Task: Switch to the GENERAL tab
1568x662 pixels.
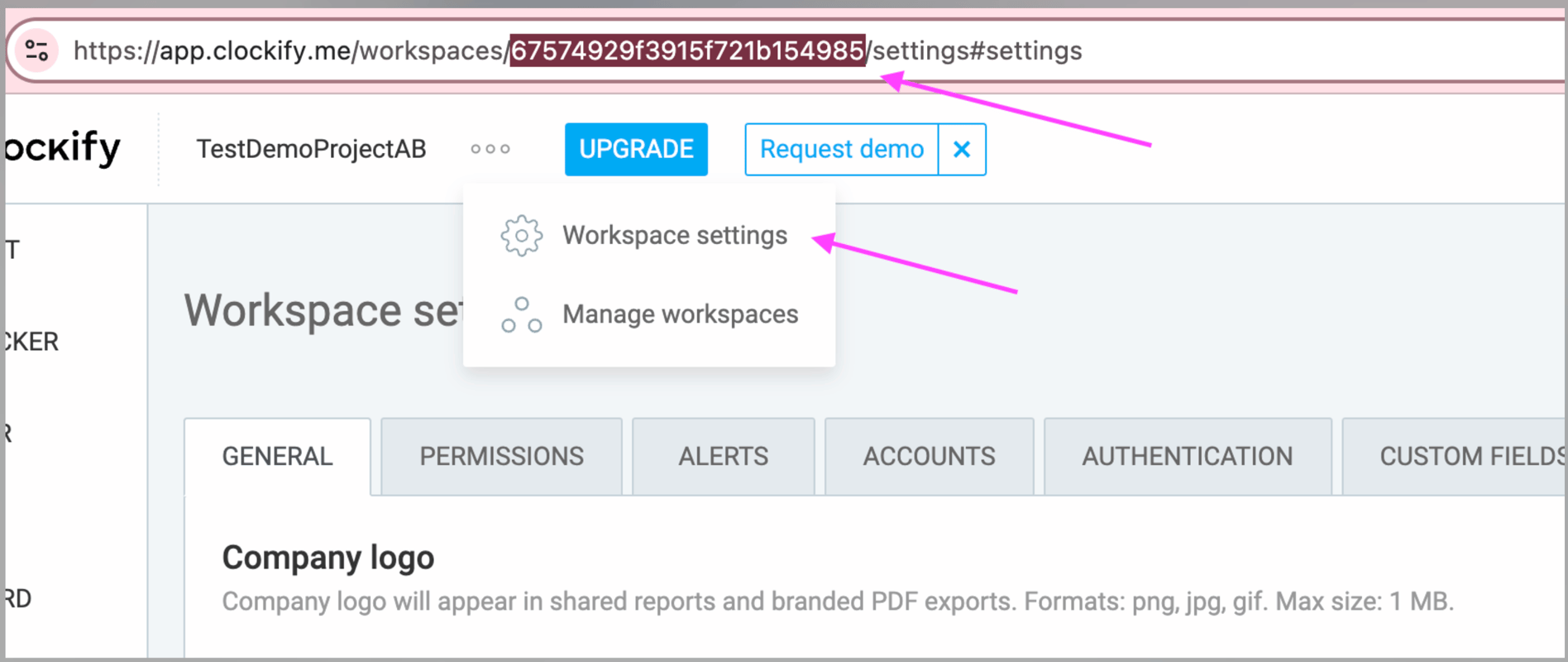Action: pos(277,456)
